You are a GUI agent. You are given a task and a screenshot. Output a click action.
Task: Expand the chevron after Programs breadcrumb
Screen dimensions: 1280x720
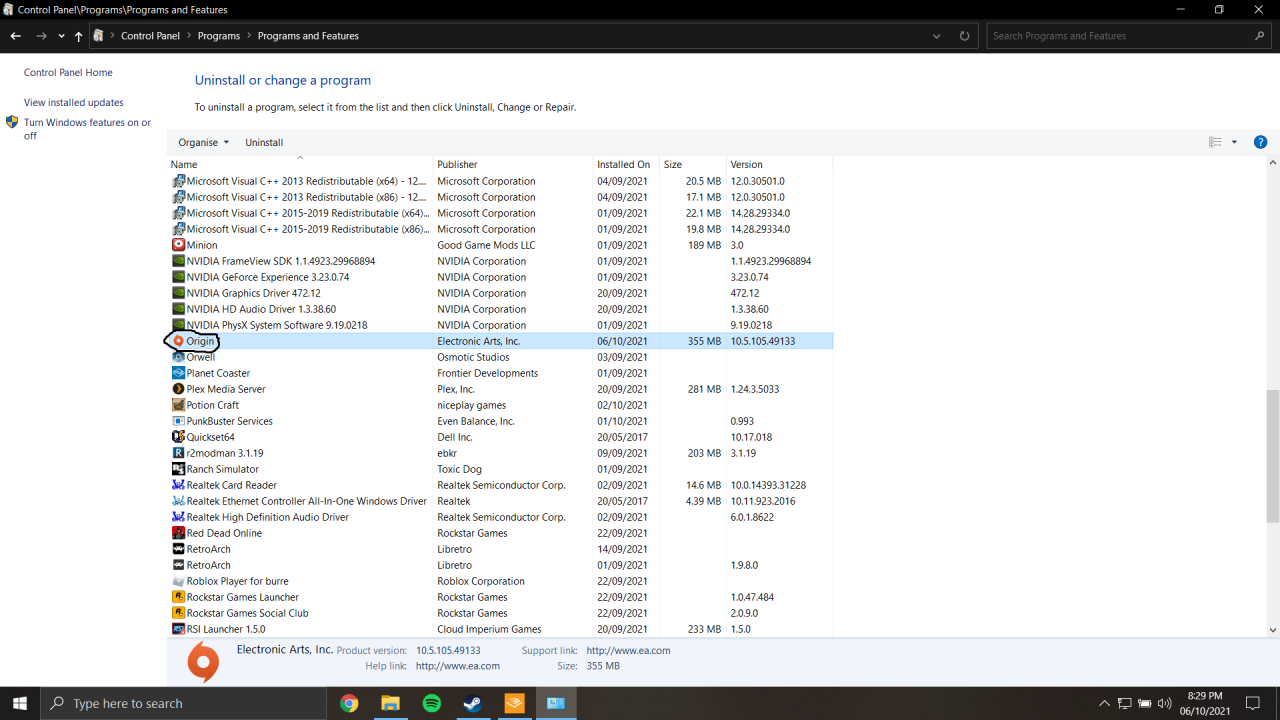(x=249, y=36)
